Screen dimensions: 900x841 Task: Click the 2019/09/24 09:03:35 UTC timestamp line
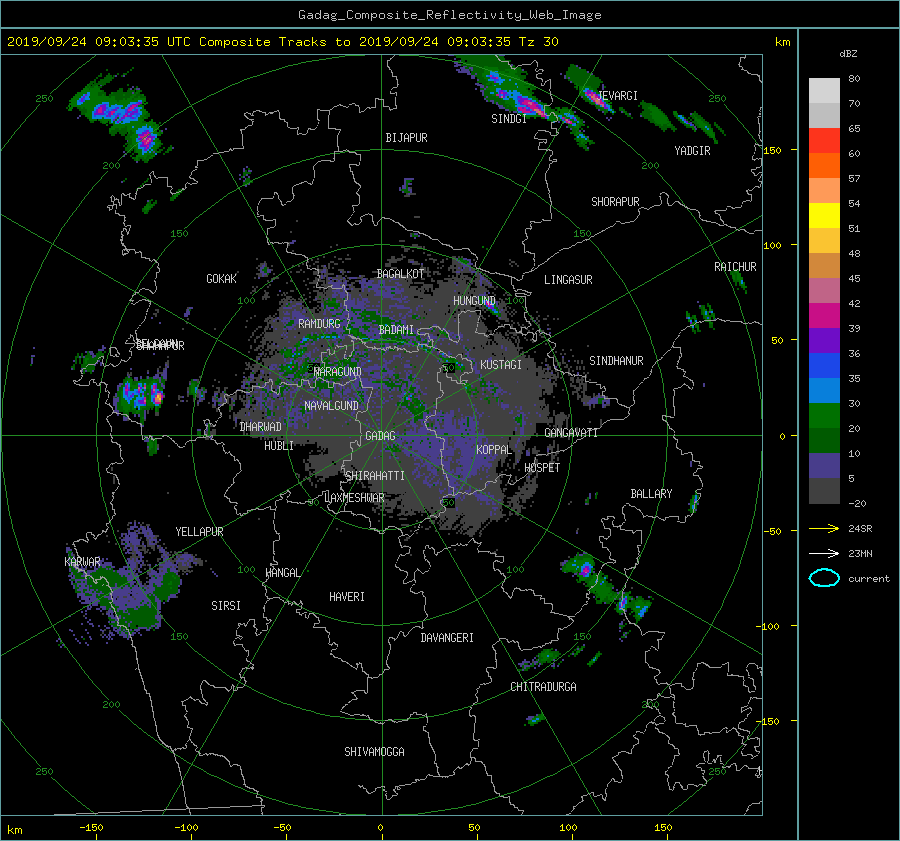[283, 42]
